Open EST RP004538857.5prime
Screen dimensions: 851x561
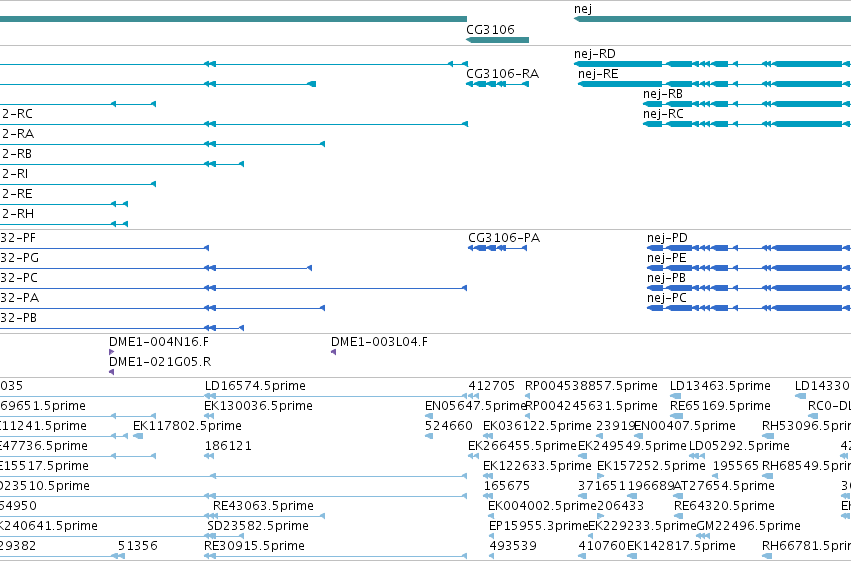click(x=591, y=386)
